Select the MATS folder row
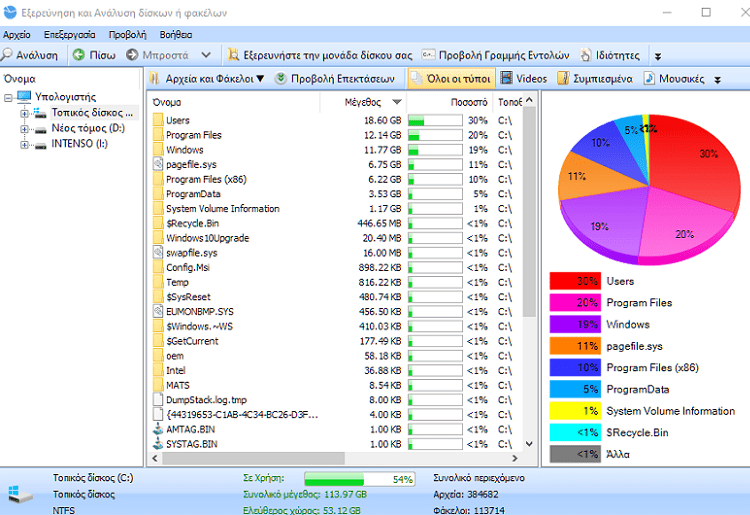The height and width of the screenshot is (515, 750). click(x=333, y=385)
